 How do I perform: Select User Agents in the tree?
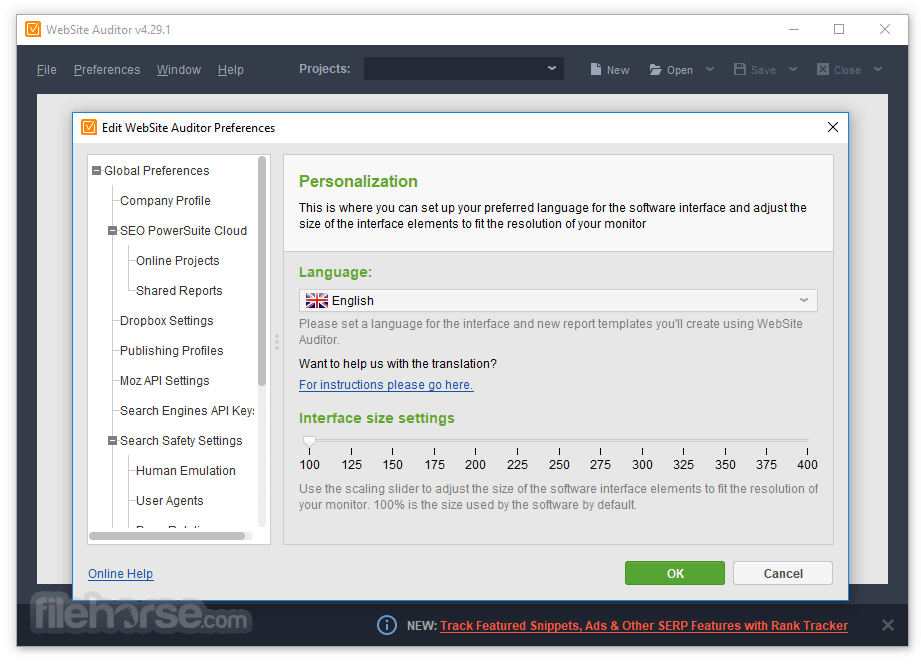pos(169,500)
